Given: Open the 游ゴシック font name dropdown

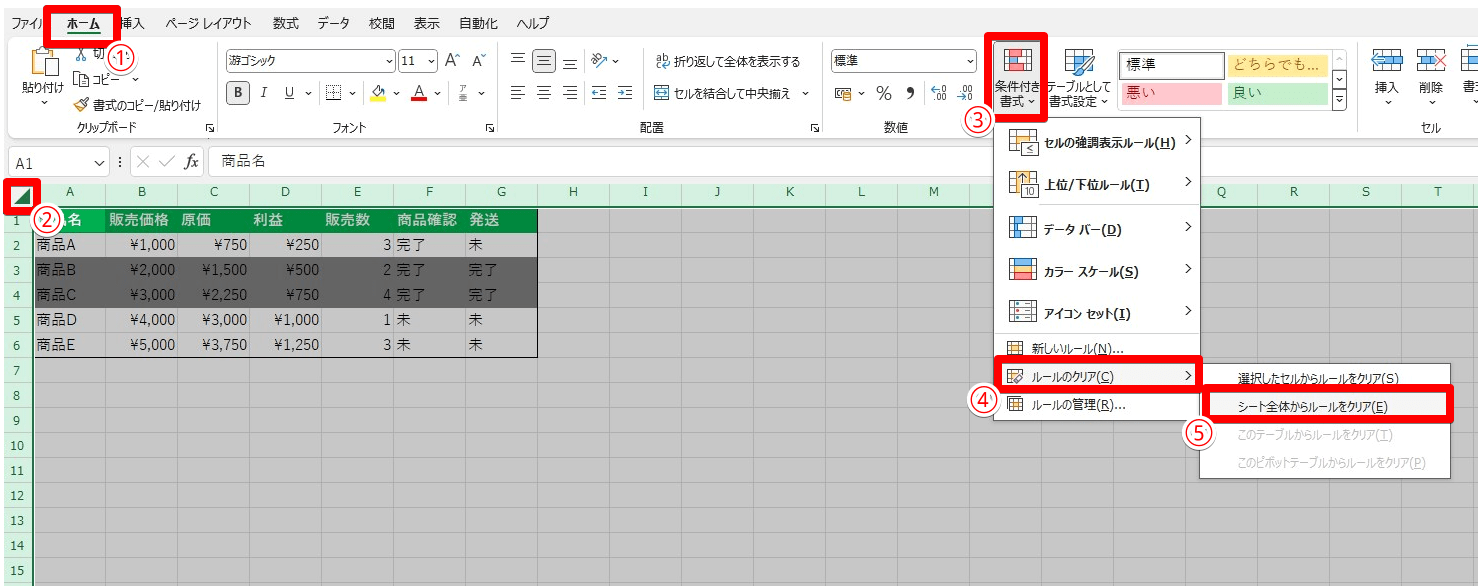Looking at the screenshot, I should coord(310,61).
